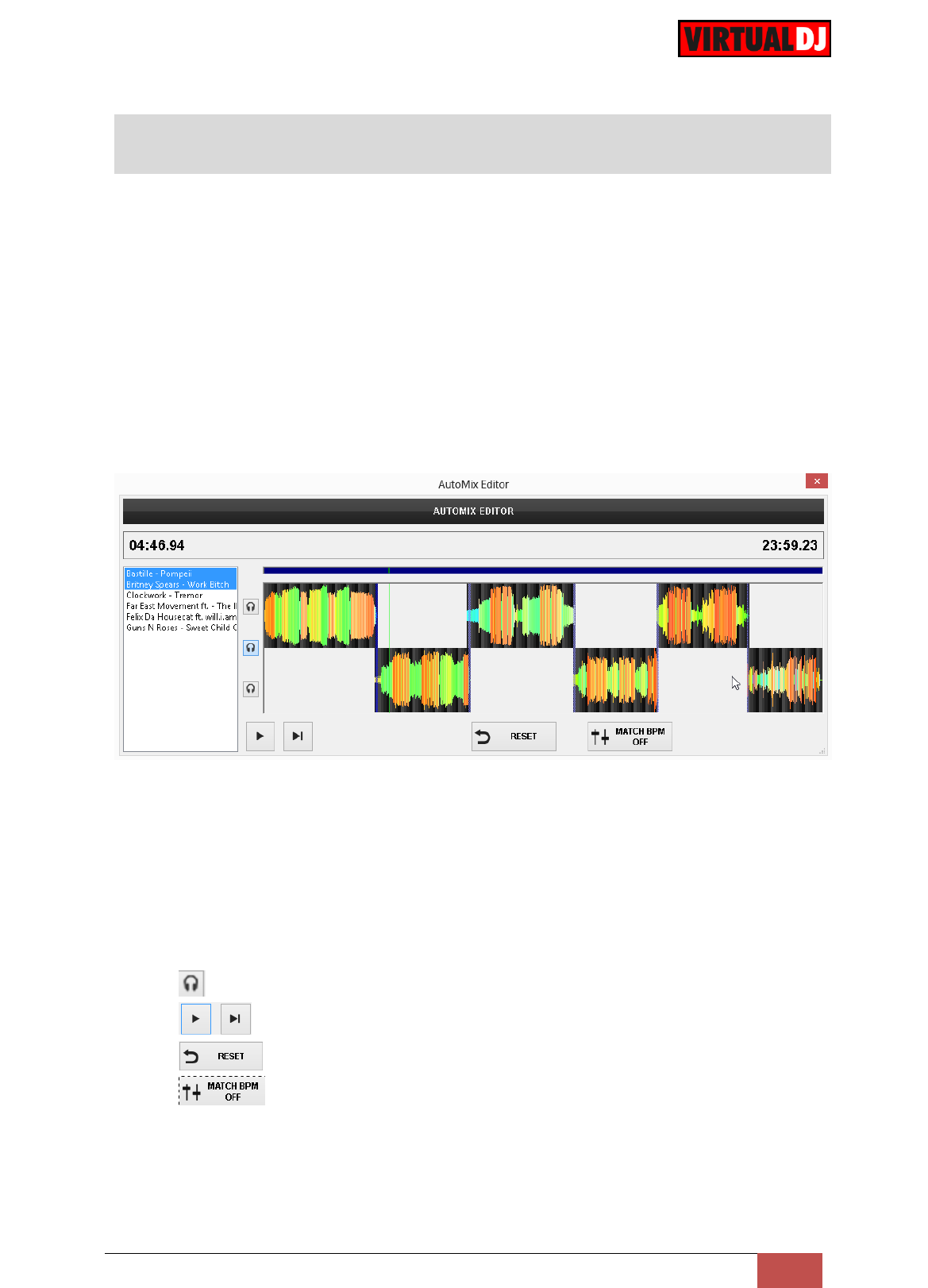Click last waveform block on lower row
928x1288 pixels.
(785, 680)
